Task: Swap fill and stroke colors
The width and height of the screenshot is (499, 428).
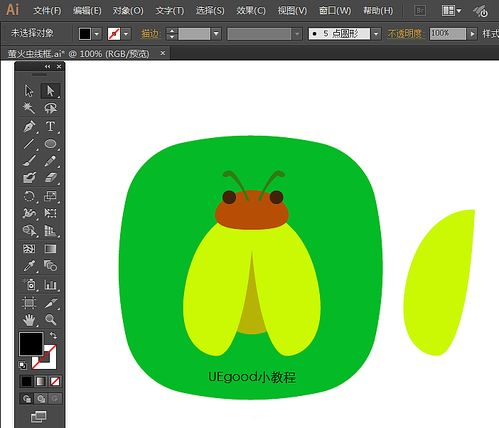Action: tap(53, 335)
